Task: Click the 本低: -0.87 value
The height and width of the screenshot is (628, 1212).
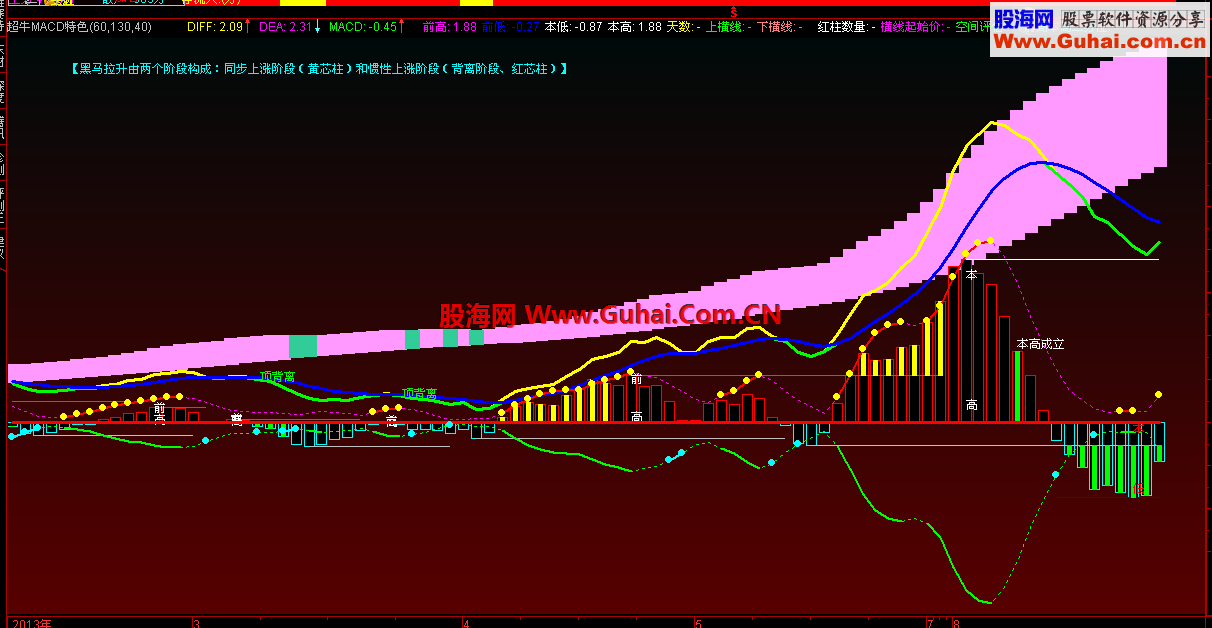Action: pyautogui.click(x=574, y=27)
